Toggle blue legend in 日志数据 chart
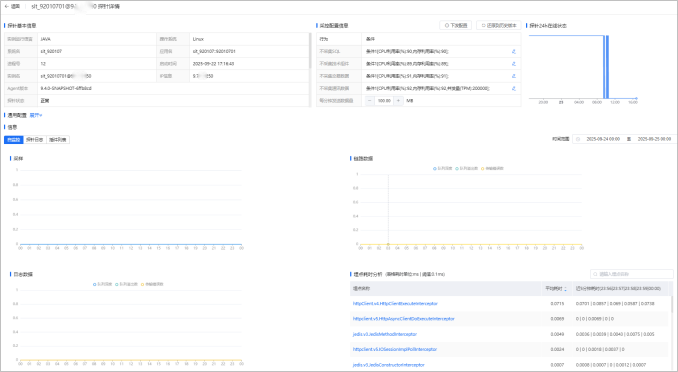Screen dimensions: 678x372 (x=102, y=284)
